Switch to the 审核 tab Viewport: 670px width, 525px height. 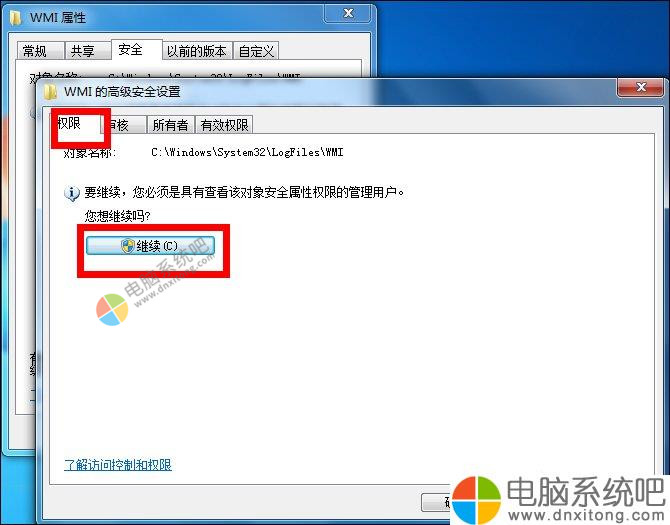point(123,125)
